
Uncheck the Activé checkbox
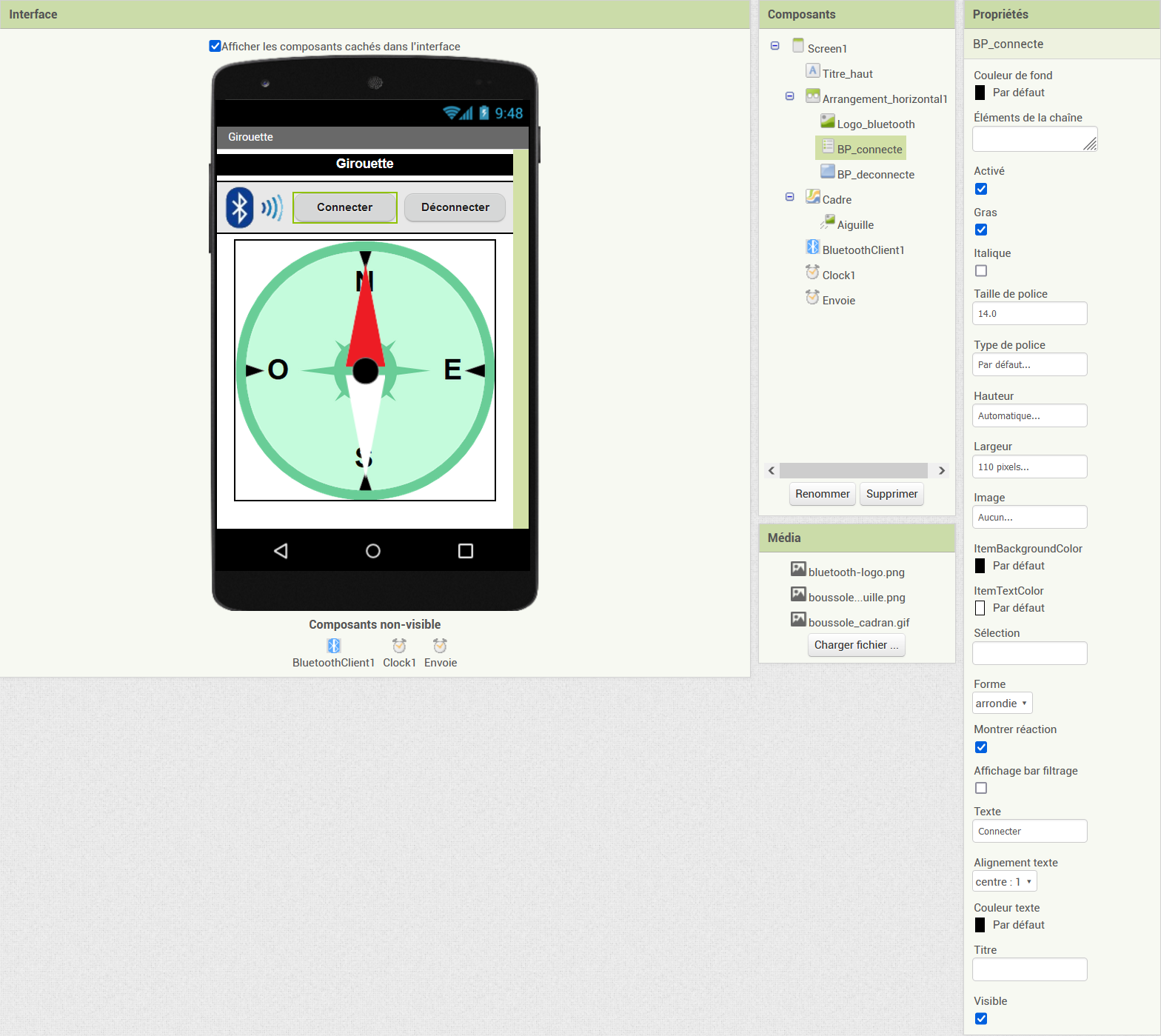pyautogui.click(x=981, y=189)
